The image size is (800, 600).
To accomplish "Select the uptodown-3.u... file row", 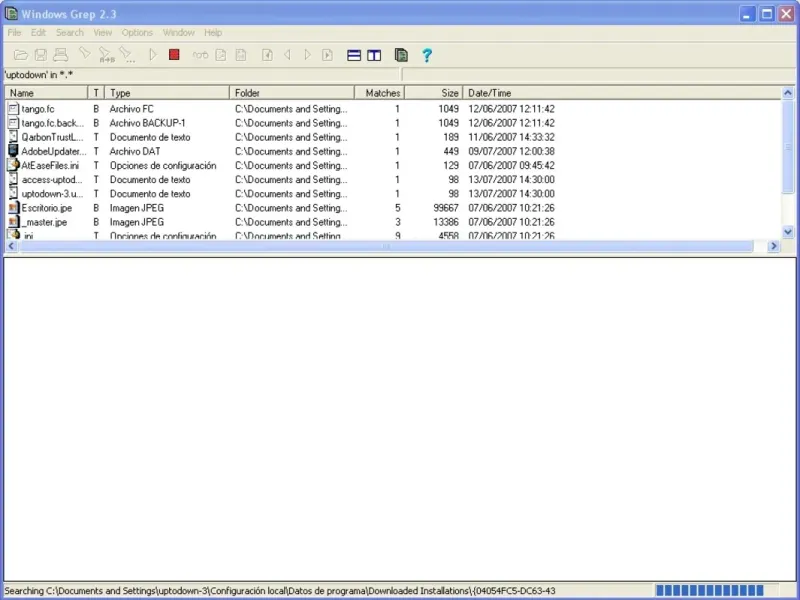I will tap(393, 194).
